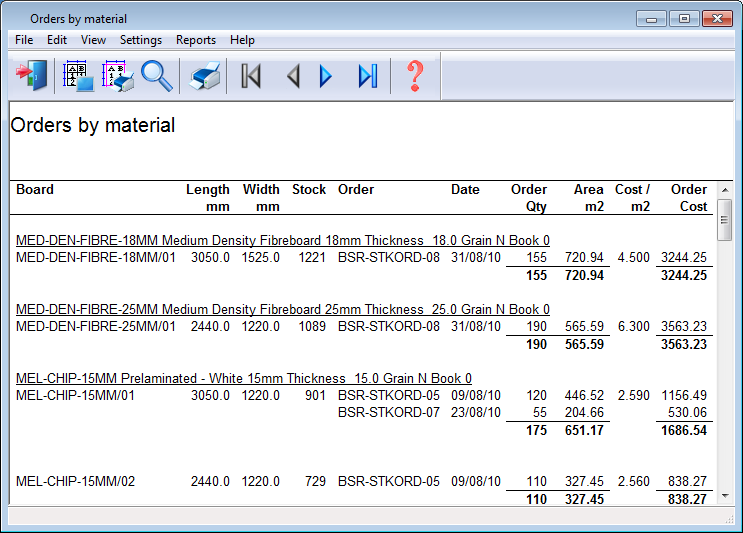The width and height of the screenshot is (743, 533).
Task: Click the MED-DEN-FIBRE-25MM group heading
Action: pyautogui.click(x=282, y=309)
